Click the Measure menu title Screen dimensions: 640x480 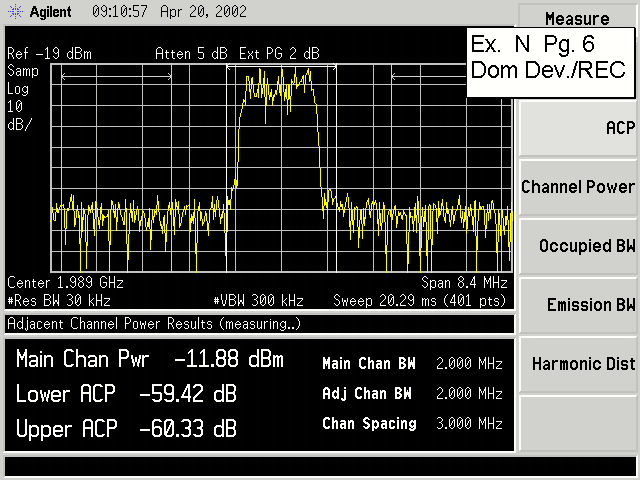click(578, 19)
